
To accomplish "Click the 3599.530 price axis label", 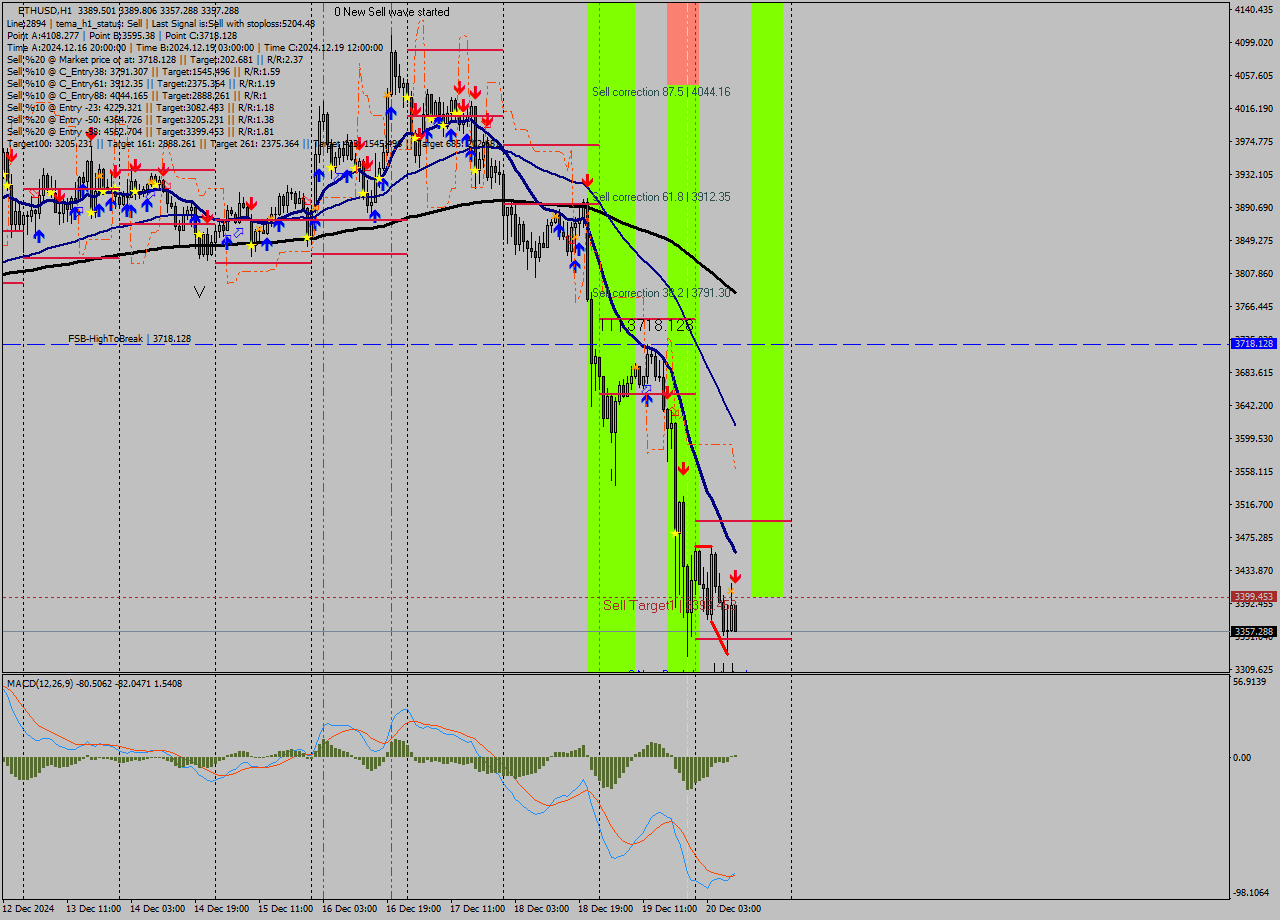I will point(1254,438).
